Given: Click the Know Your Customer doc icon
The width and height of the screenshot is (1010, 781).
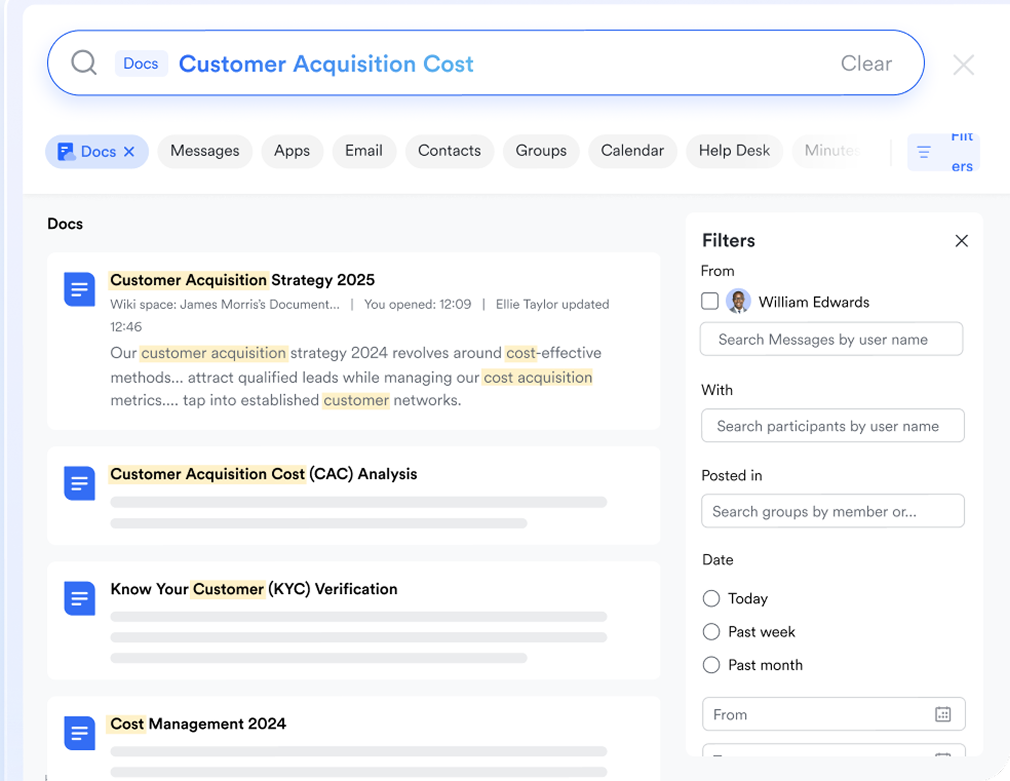Looking at the screenshot, I should point(80,598).
